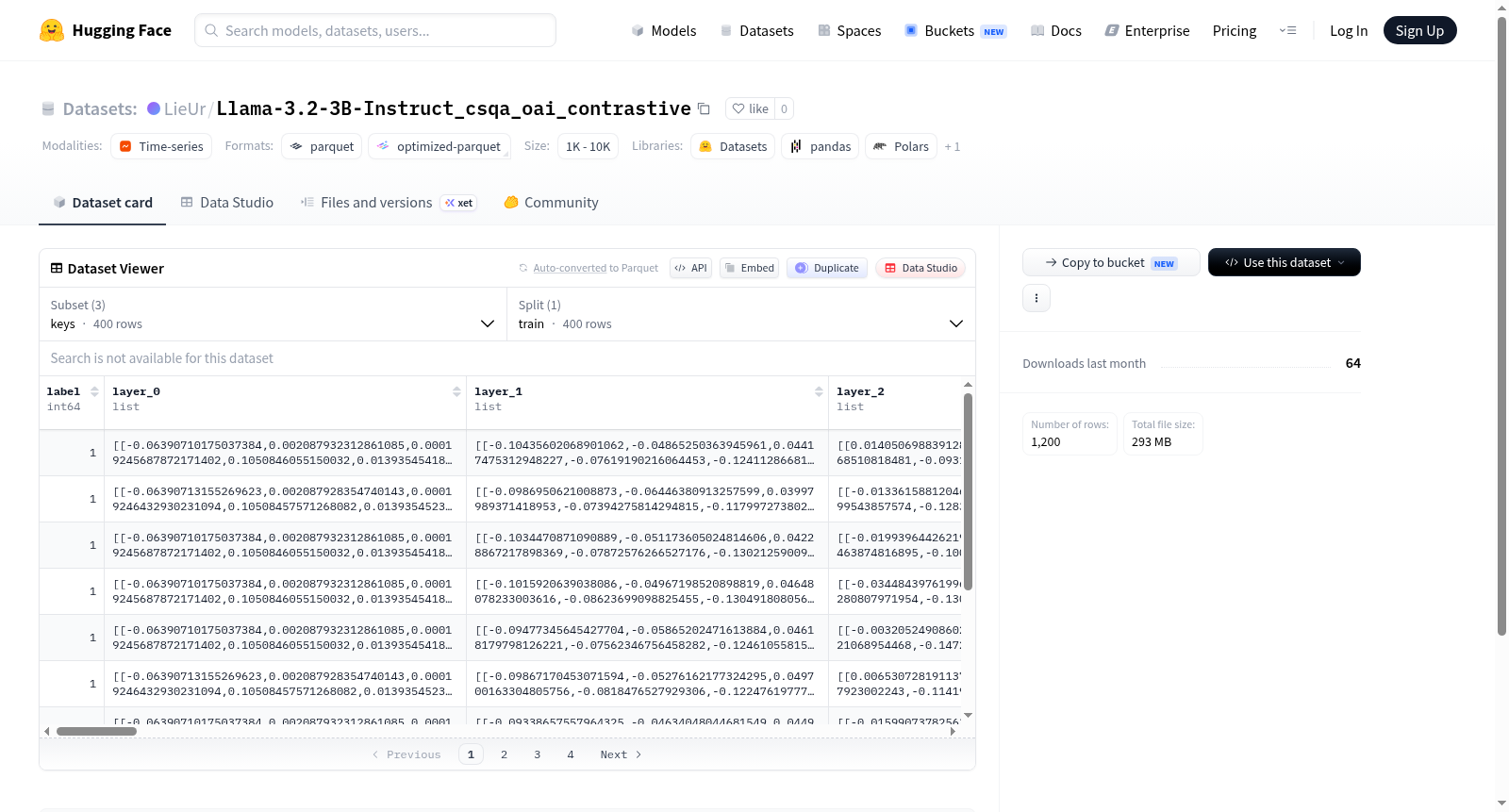Image resolution: width=1509 pixels, height=812 pixels.
Task: Open the Files and versions tab
Action: (x=389, y=203)
